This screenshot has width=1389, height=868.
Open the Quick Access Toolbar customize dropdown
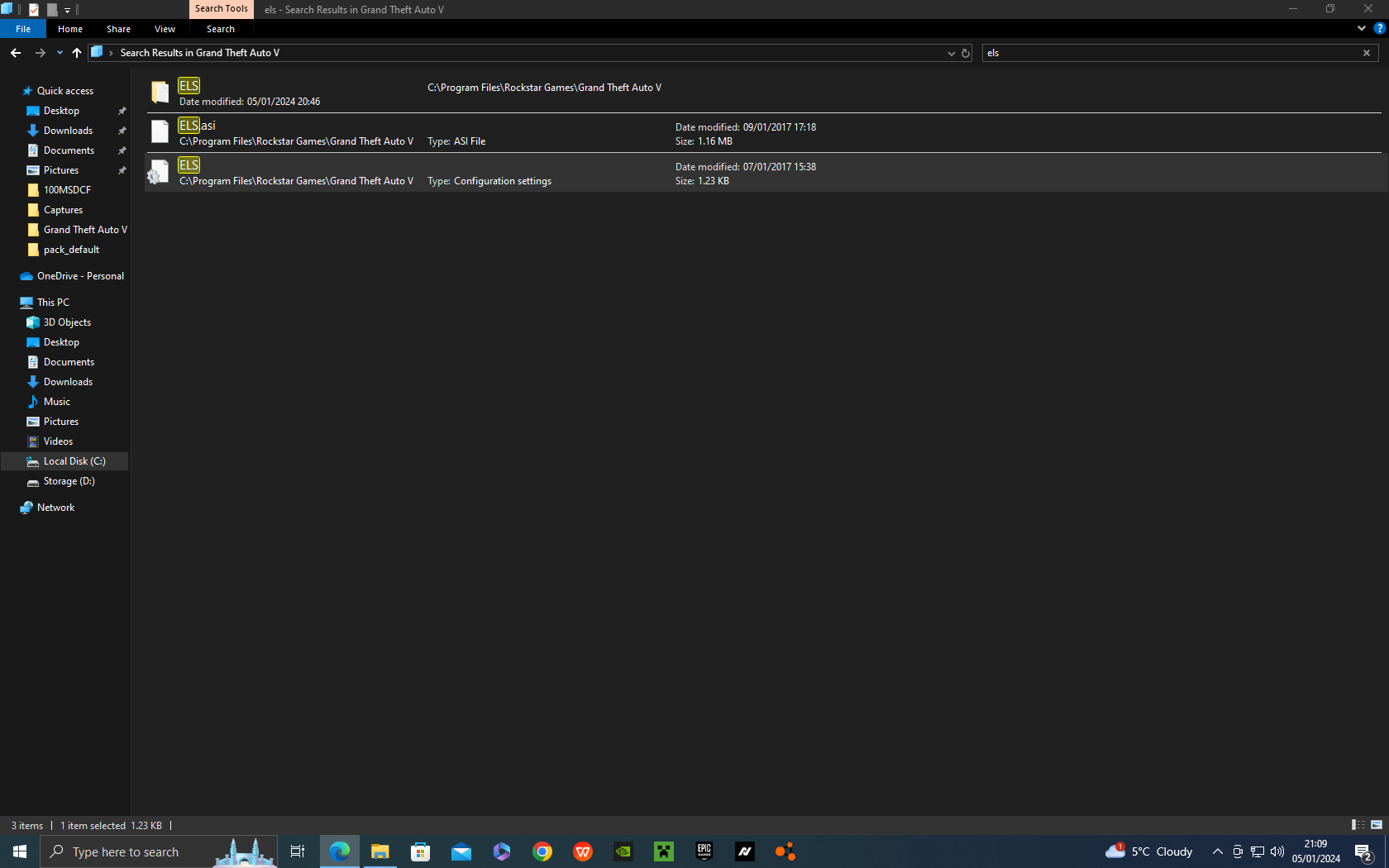[68, 10]
